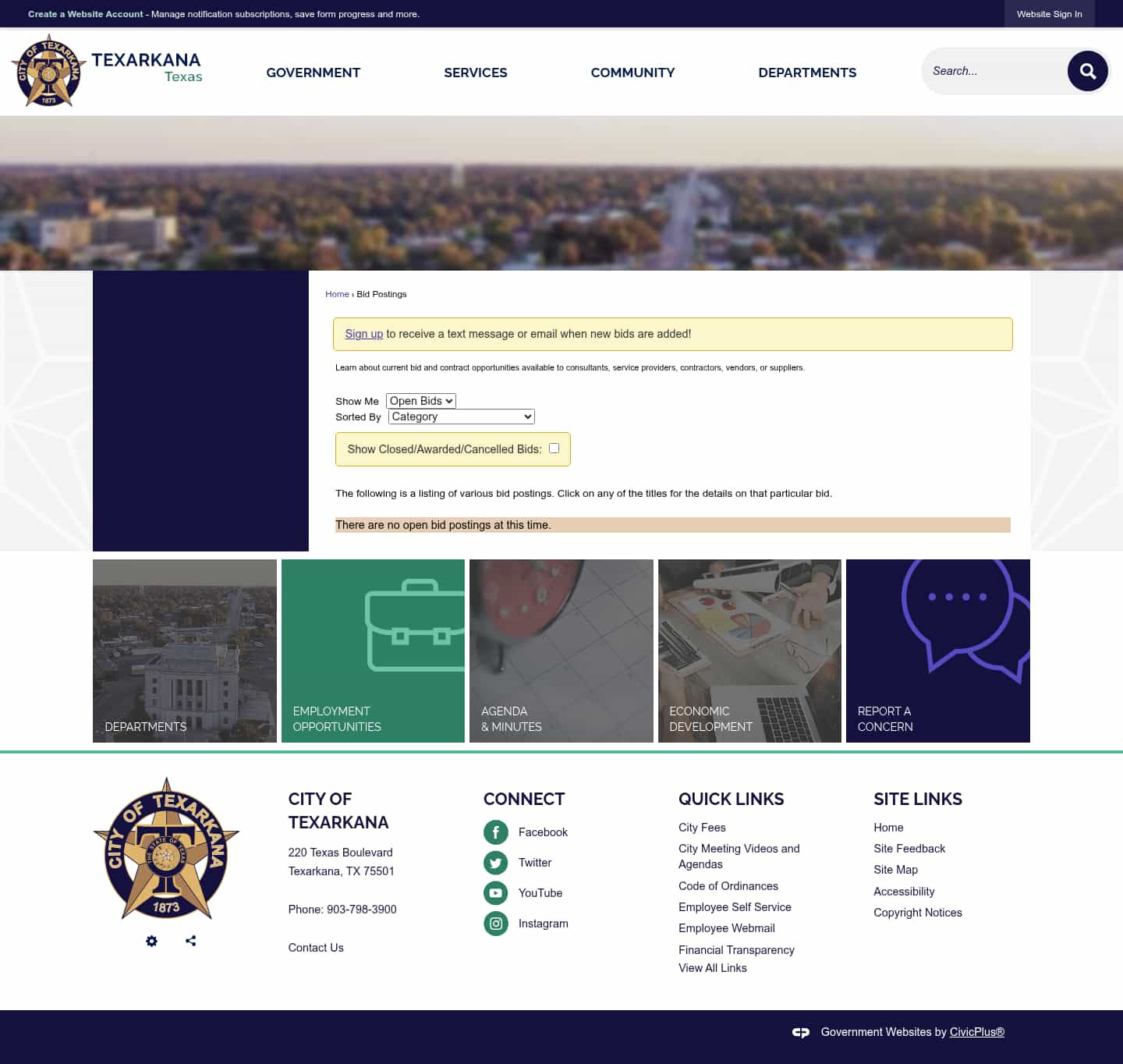1123x1064 pixels.
Task: Open the Report A Concern tile
Action: [x=937, y=651]
